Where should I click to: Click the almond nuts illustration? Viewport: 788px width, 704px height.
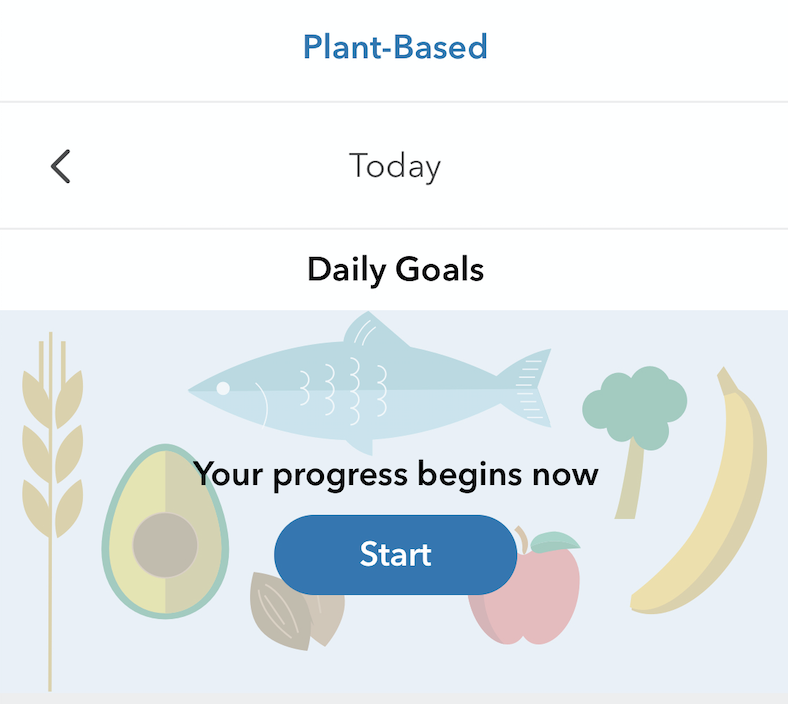pyautogui.click(x=290, y=612)
